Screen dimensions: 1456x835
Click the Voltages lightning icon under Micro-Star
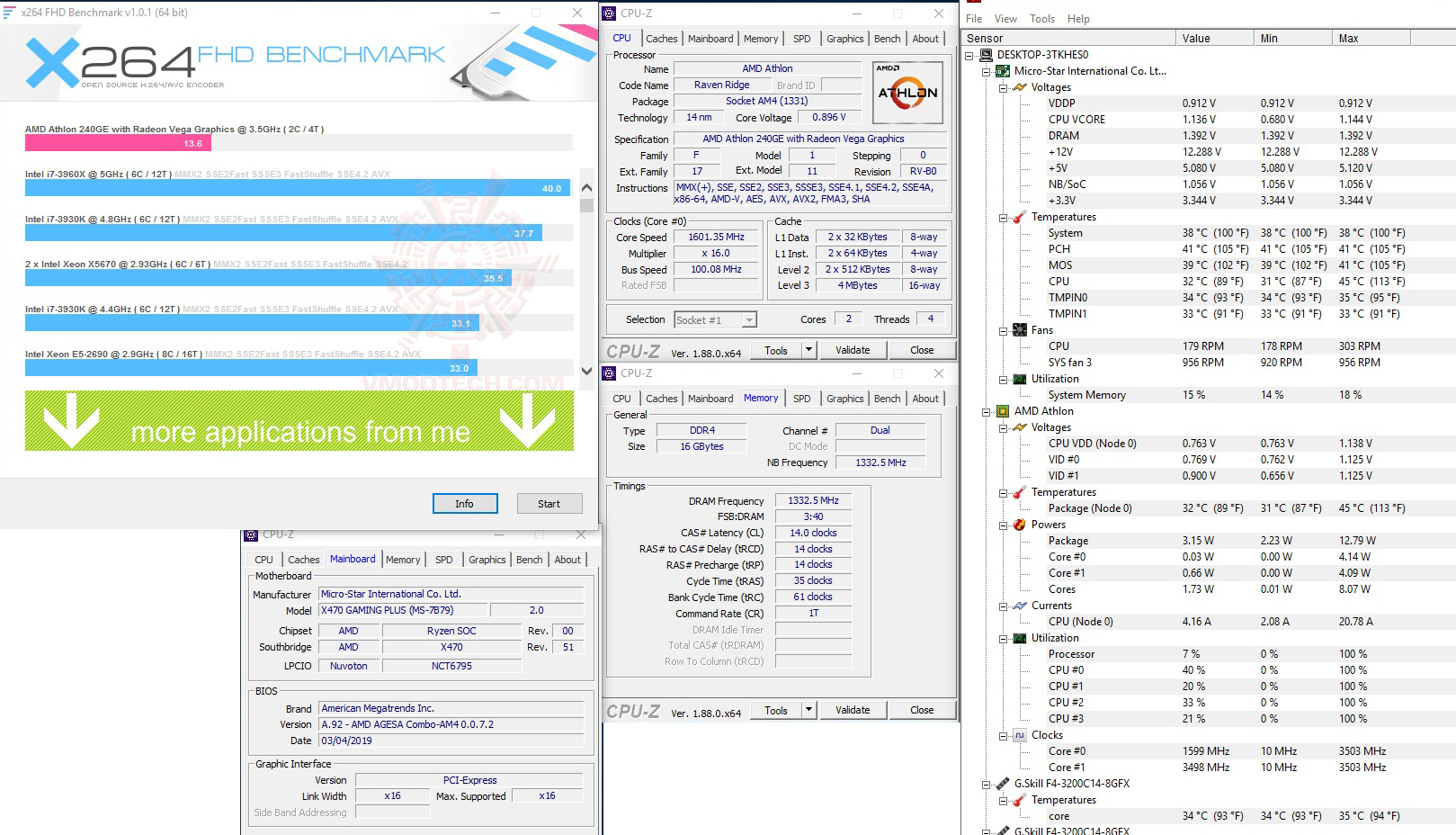(1020, 87)
